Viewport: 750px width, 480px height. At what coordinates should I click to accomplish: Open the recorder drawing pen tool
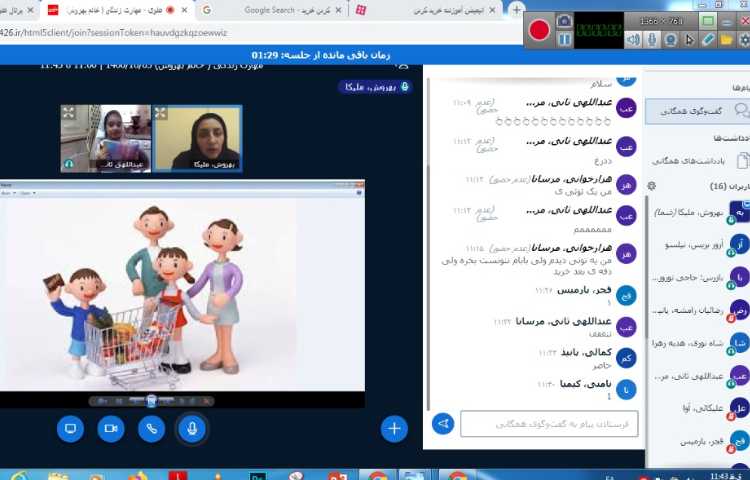(x=707, y=40)
